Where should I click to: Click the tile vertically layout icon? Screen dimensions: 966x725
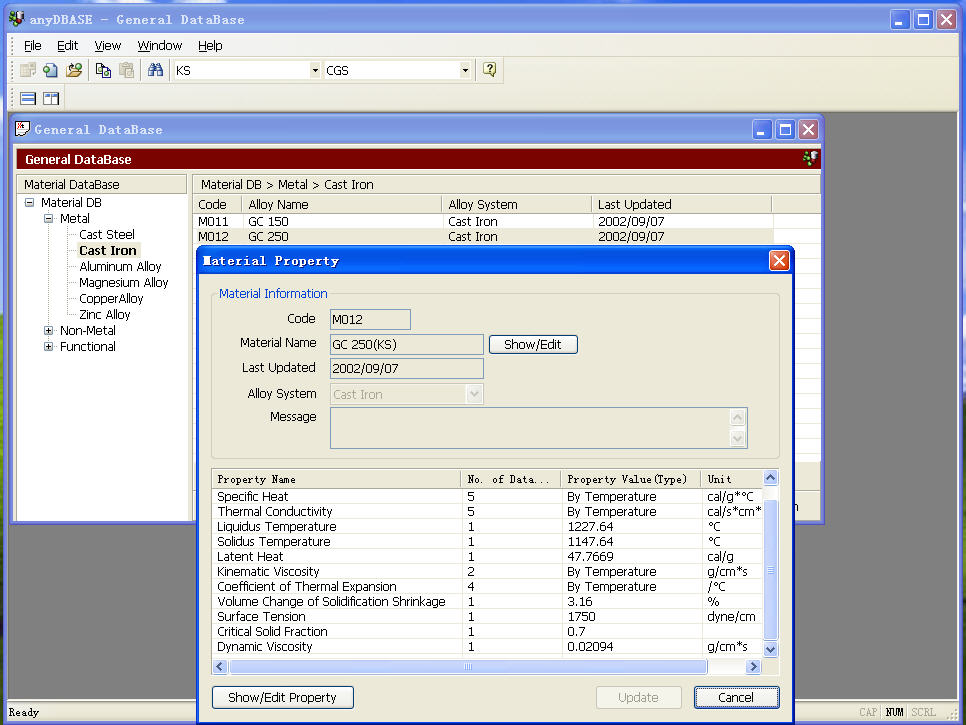pos(51,99)
